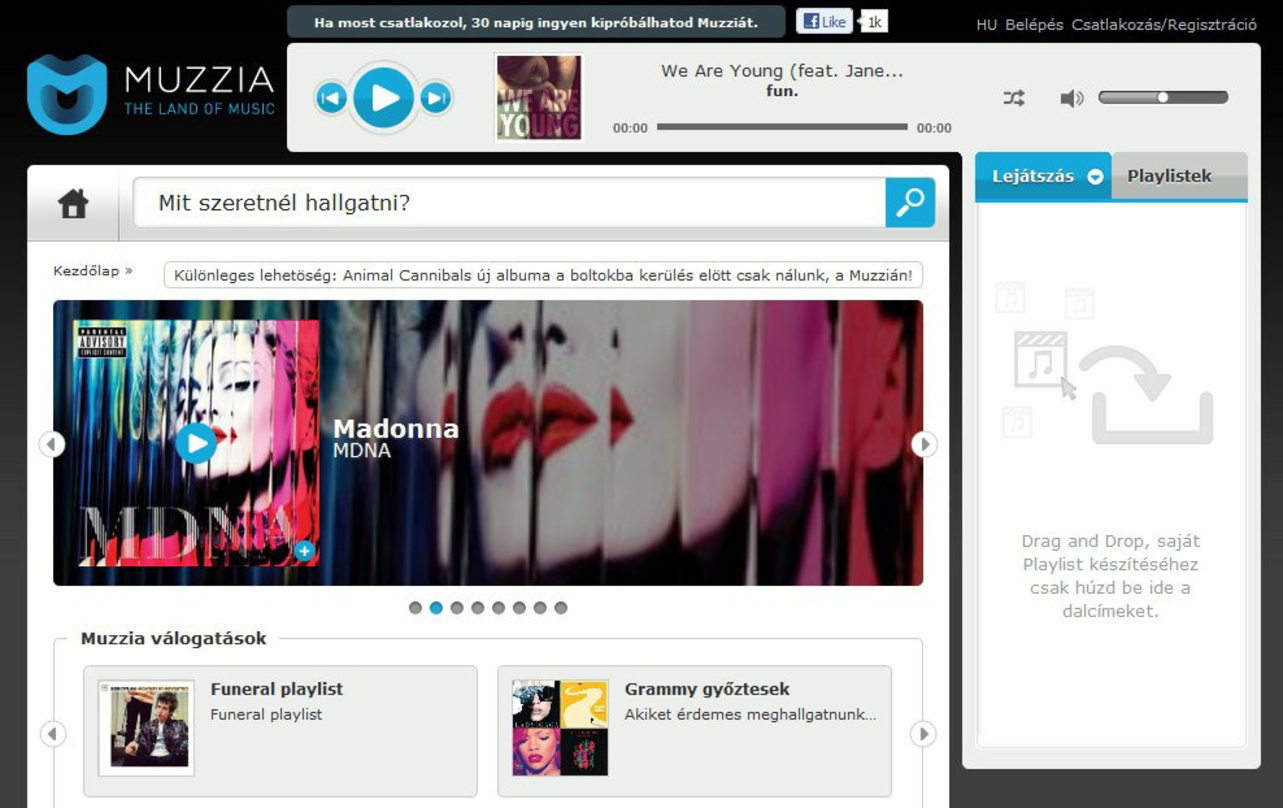Open Grammy győztesek cover collage
Image resolution: width=1283 pixels, height=808 pixels.
click(x=560, y=728)
